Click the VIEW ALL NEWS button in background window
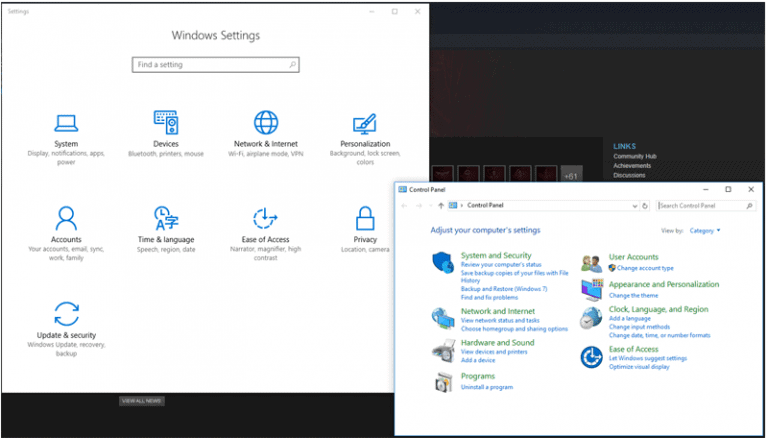768x438 pixels. point(142,401)
